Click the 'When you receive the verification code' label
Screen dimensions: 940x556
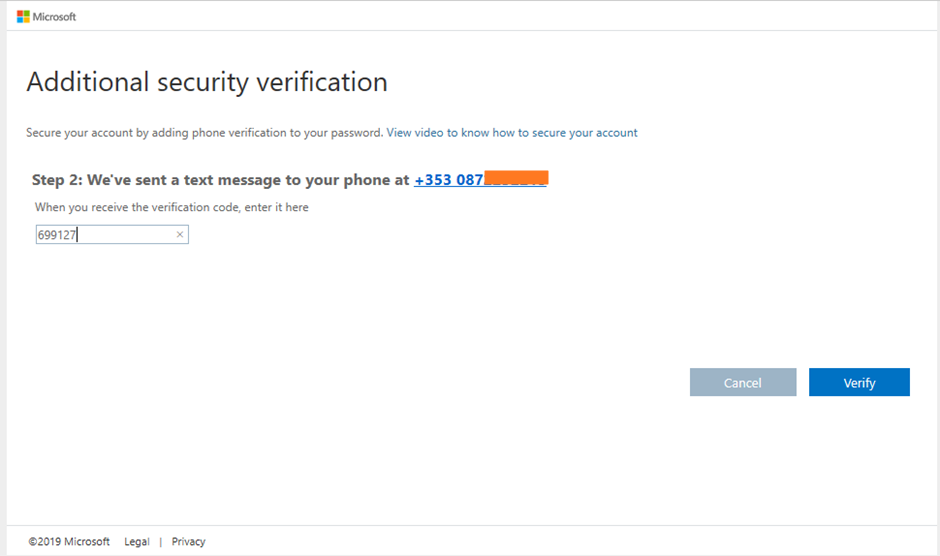point(171,207)
